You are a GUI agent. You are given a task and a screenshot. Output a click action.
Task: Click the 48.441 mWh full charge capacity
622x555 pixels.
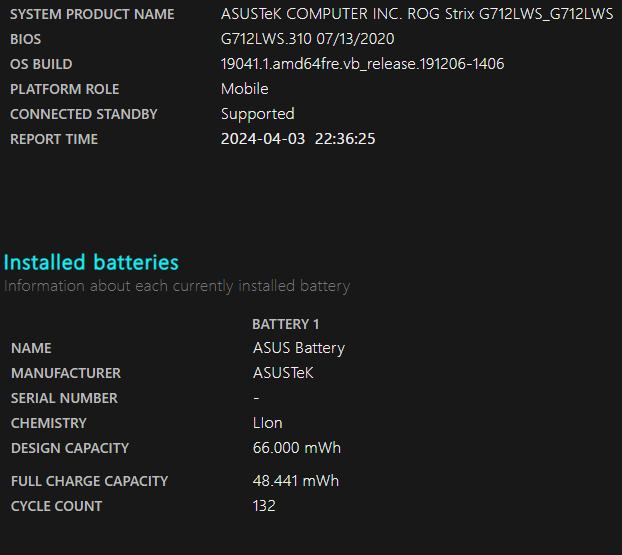(x=295, y=481)
